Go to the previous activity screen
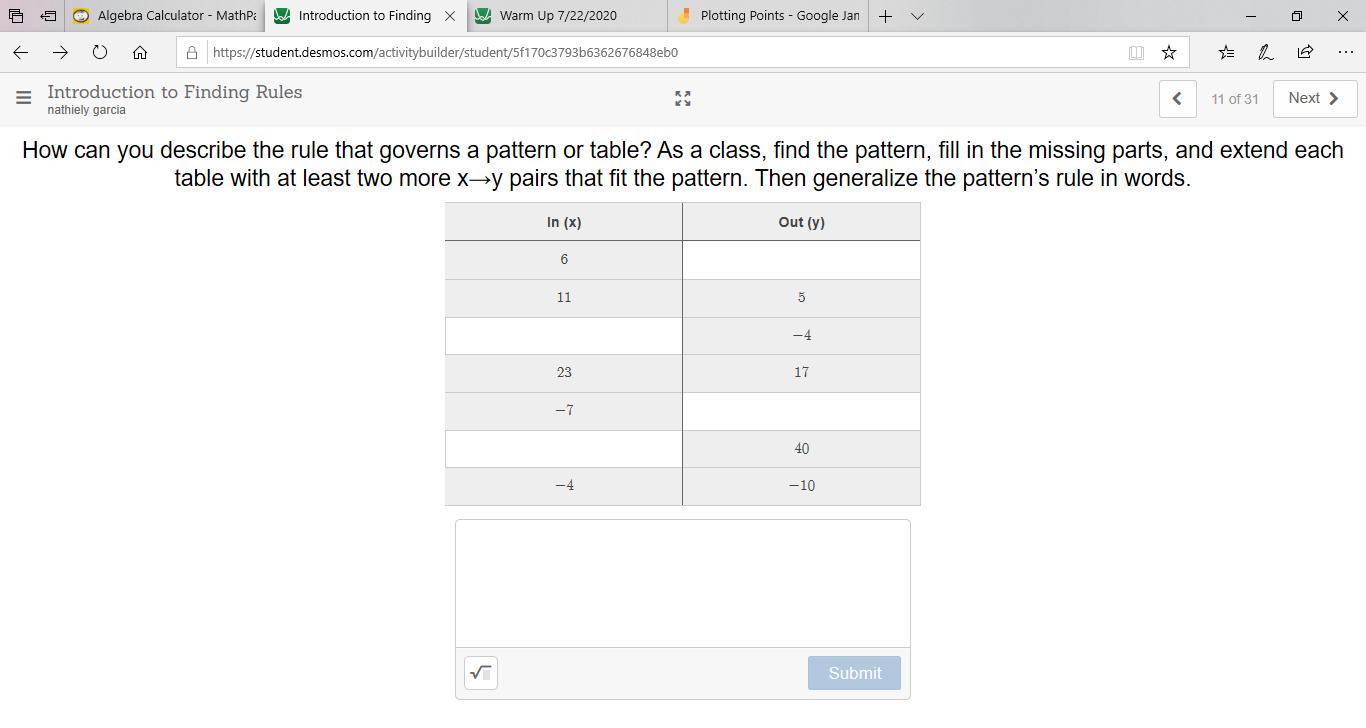 1177,98
